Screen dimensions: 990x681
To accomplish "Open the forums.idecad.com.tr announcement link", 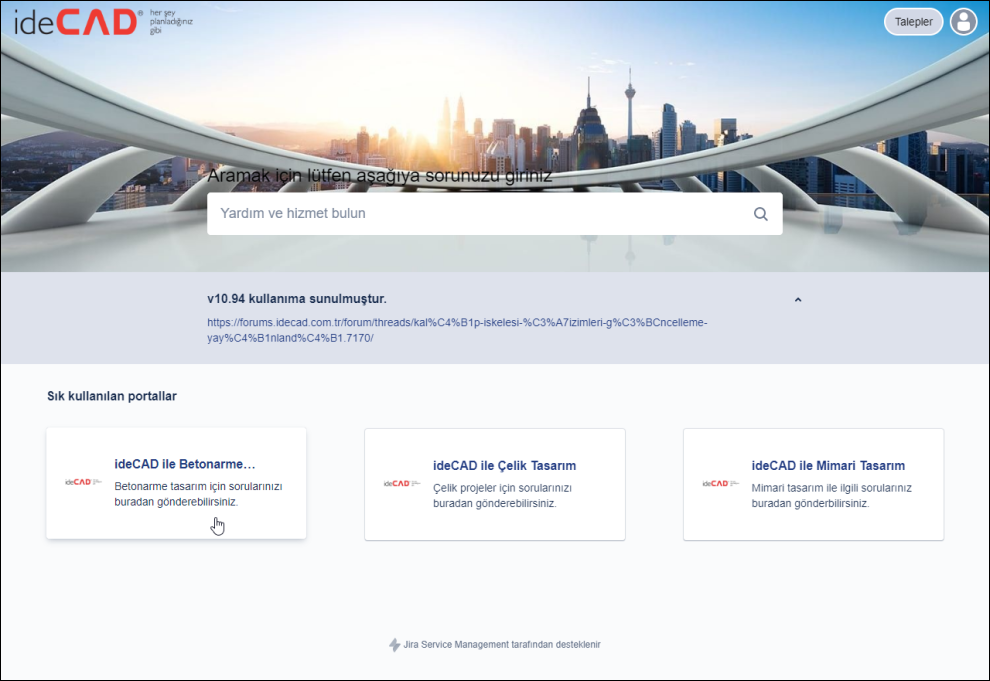I will click(458, 330).
